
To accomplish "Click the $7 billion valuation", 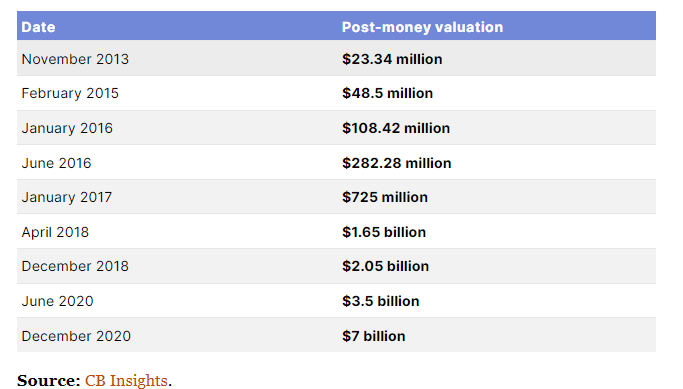I will coord(373,336).
